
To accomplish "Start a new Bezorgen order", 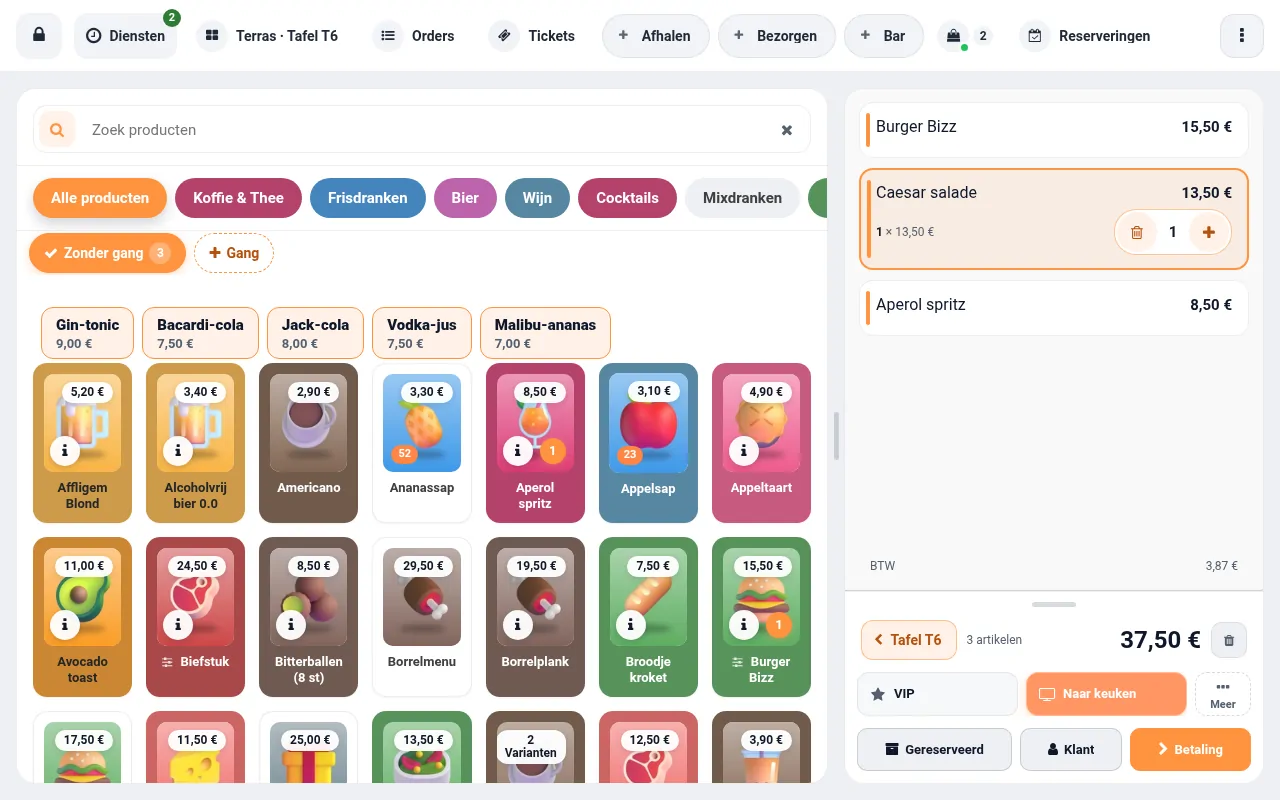I will tap(776, 36).
